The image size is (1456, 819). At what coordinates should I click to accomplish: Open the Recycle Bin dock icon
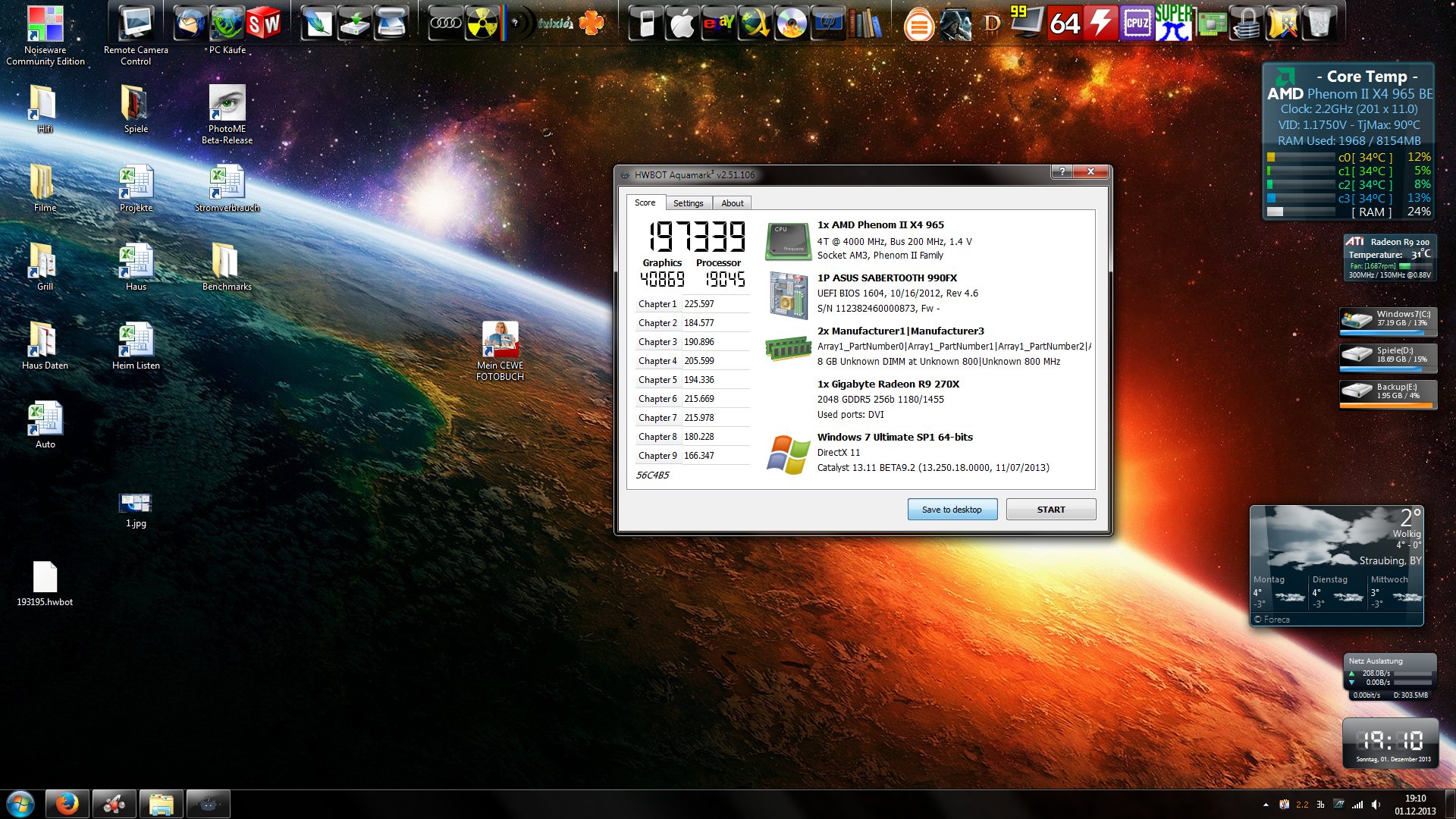pos(1319,23)
